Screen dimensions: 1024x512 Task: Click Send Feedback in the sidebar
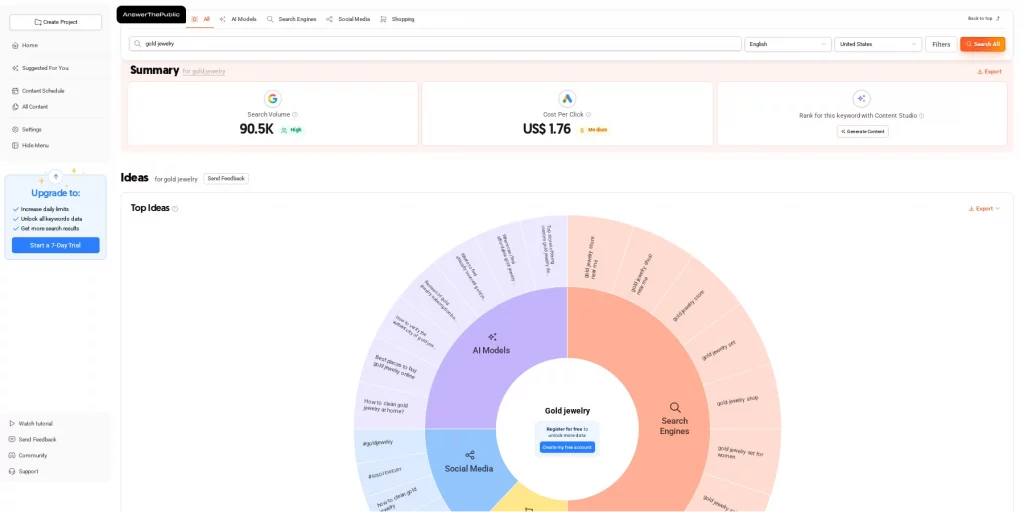33,440
